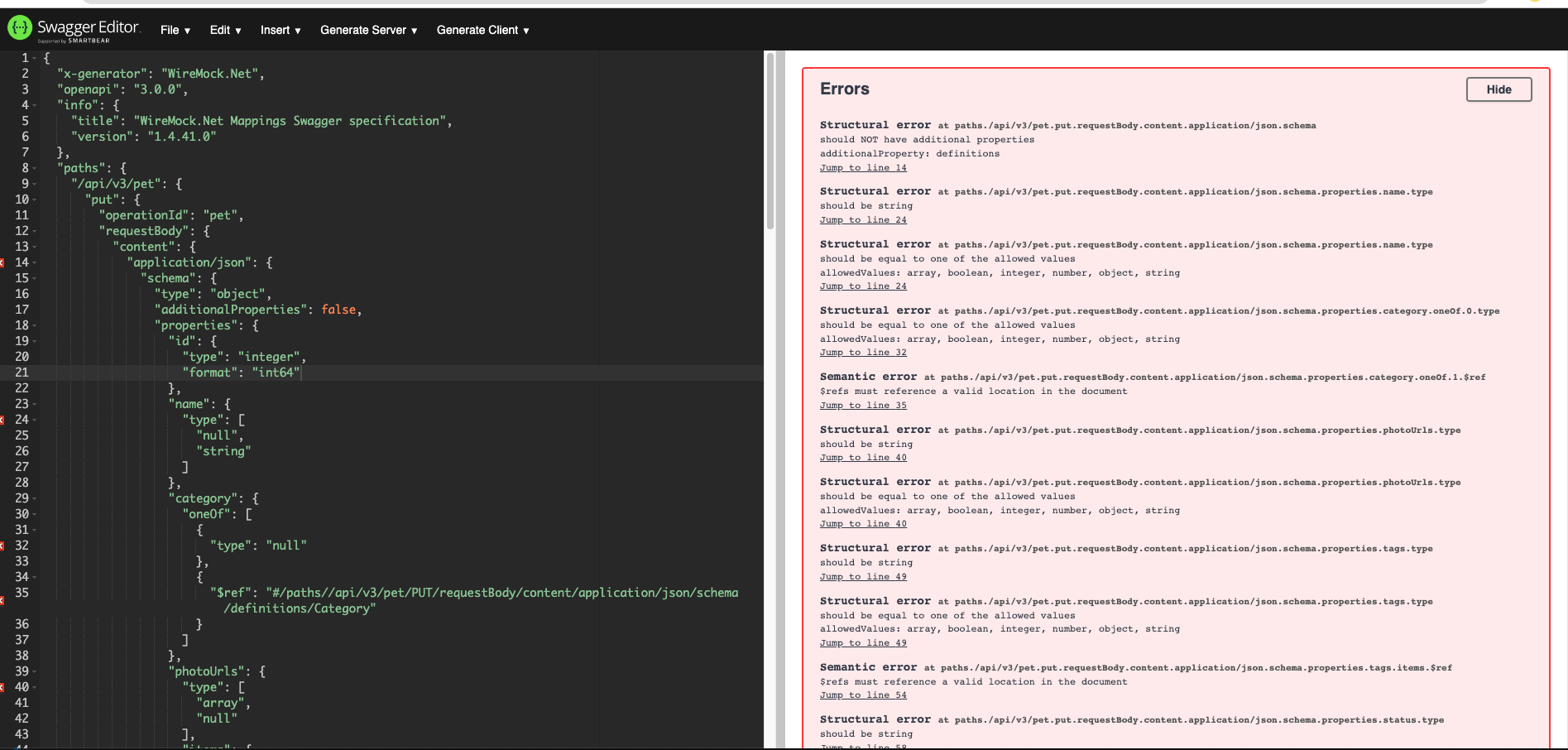Click 'Jump to line 54' link
The height and width of the screenshot is (750, 1568).
tap(863, 695)
